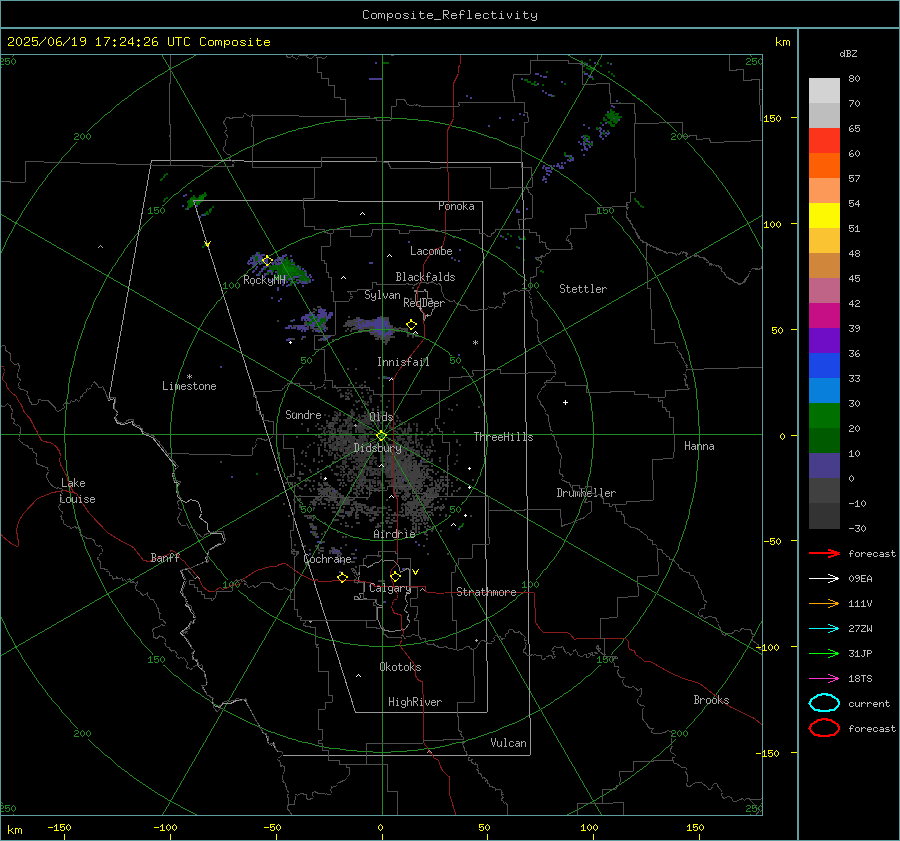The width and height of the screenshot is (900, 841).
Task: Click the Cochrane label
Action: pyautogui.click(x=327, y=559)
